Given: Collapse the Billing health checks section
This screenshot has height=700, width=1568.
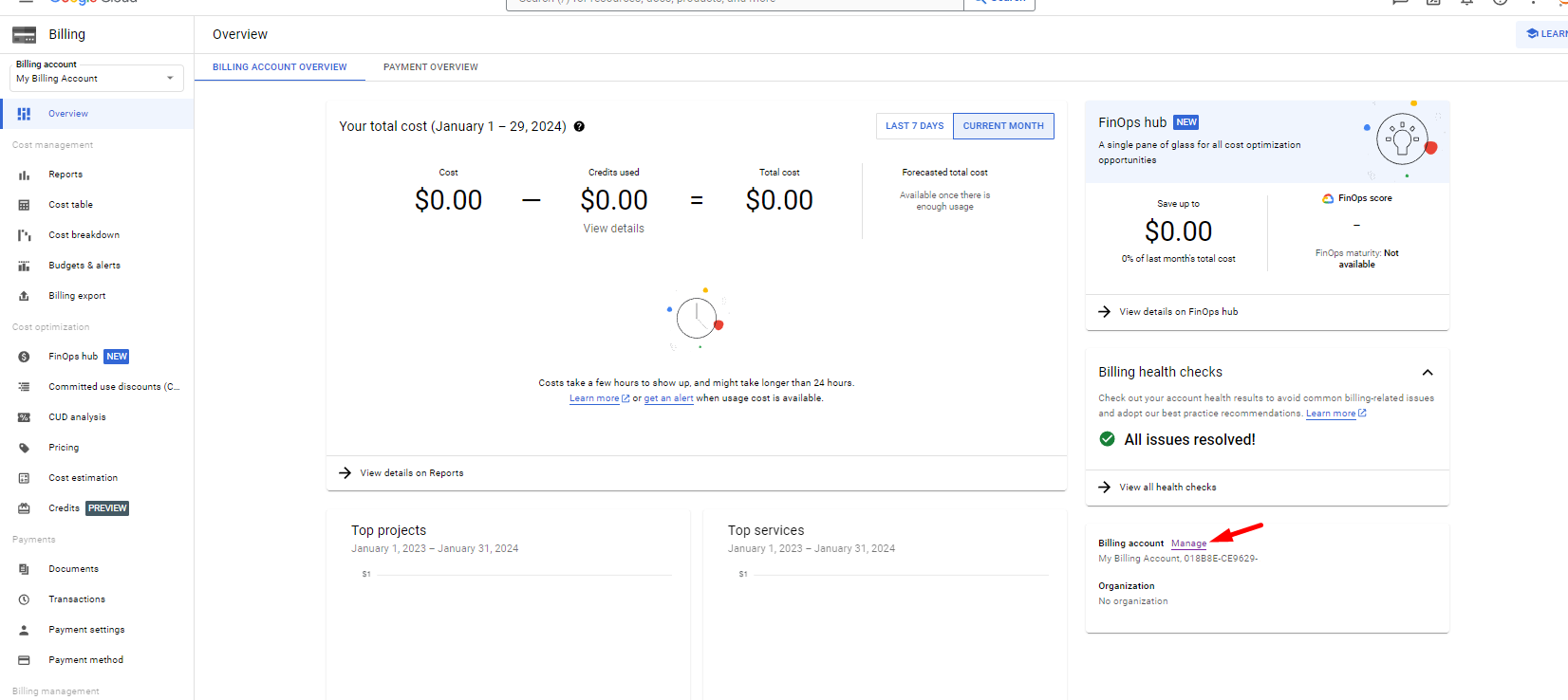Looking at the screenshot, I should point(1428,373).
